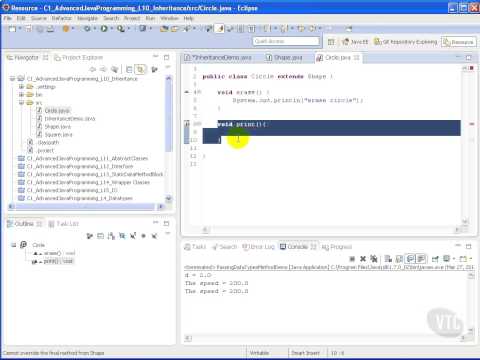The width and height of the screenshot is (480, 360).
Task: Close the Circle.java editor tab
Action: pos(356,58)
